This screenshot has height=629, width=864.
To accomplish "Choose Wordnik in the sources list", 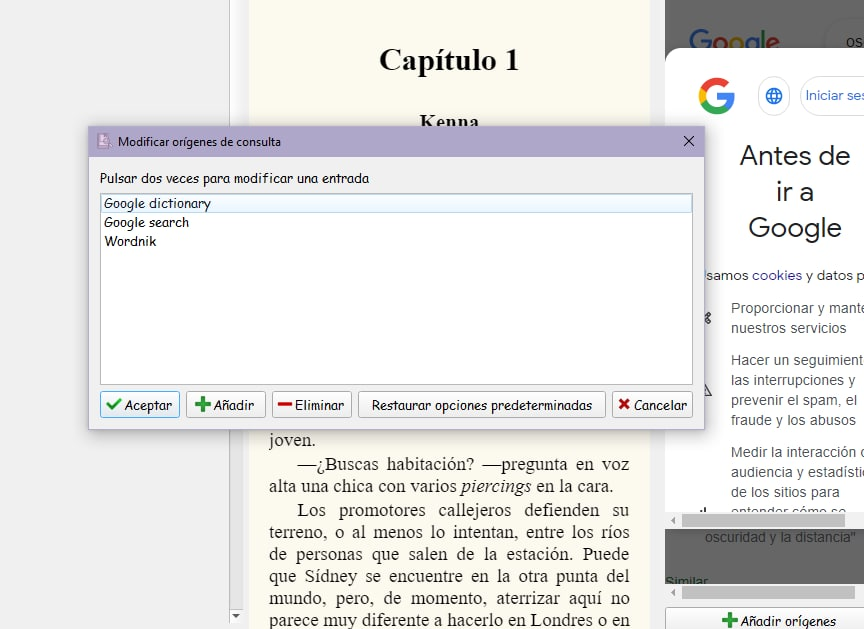I will [130, 241].
